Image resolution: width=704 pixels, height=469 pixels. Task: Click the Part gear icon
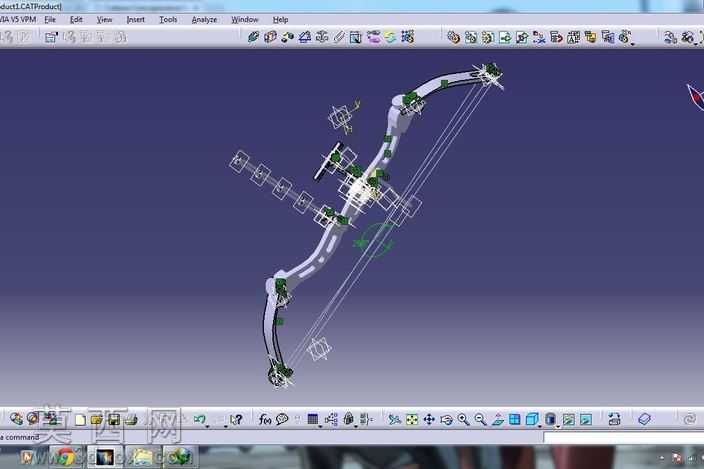pos(488,38)
